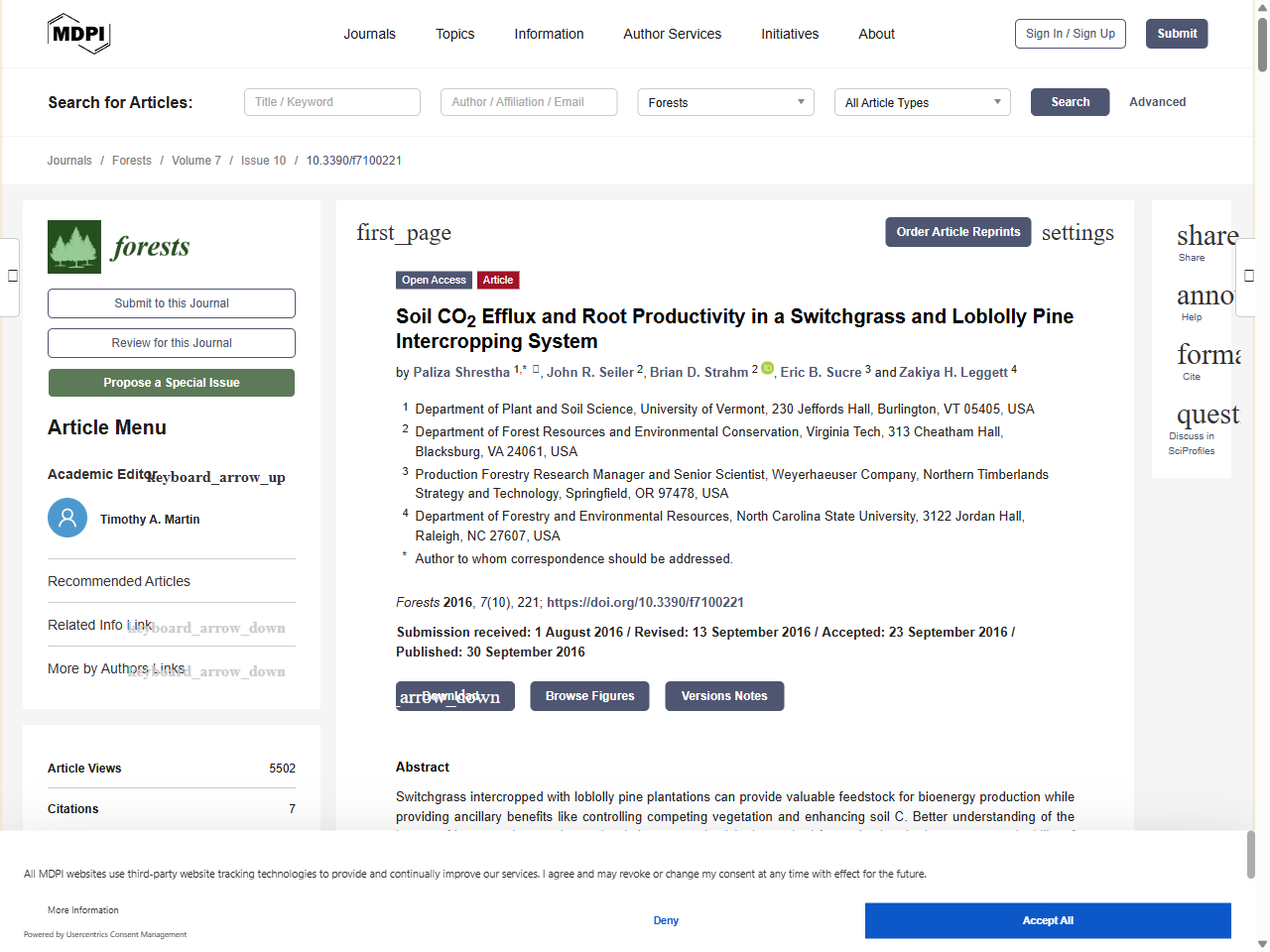Toggle the left side panel handle
1270x952 pixels.
12,276
